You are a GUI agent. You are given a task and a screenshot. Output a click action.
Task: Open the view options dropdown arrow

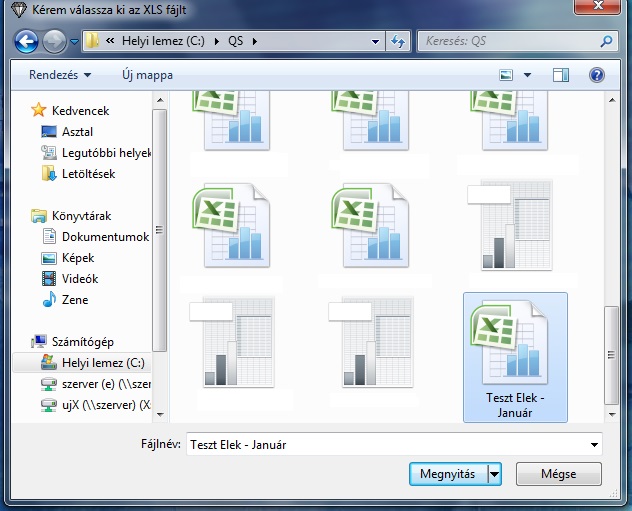[x=528, y=75]
